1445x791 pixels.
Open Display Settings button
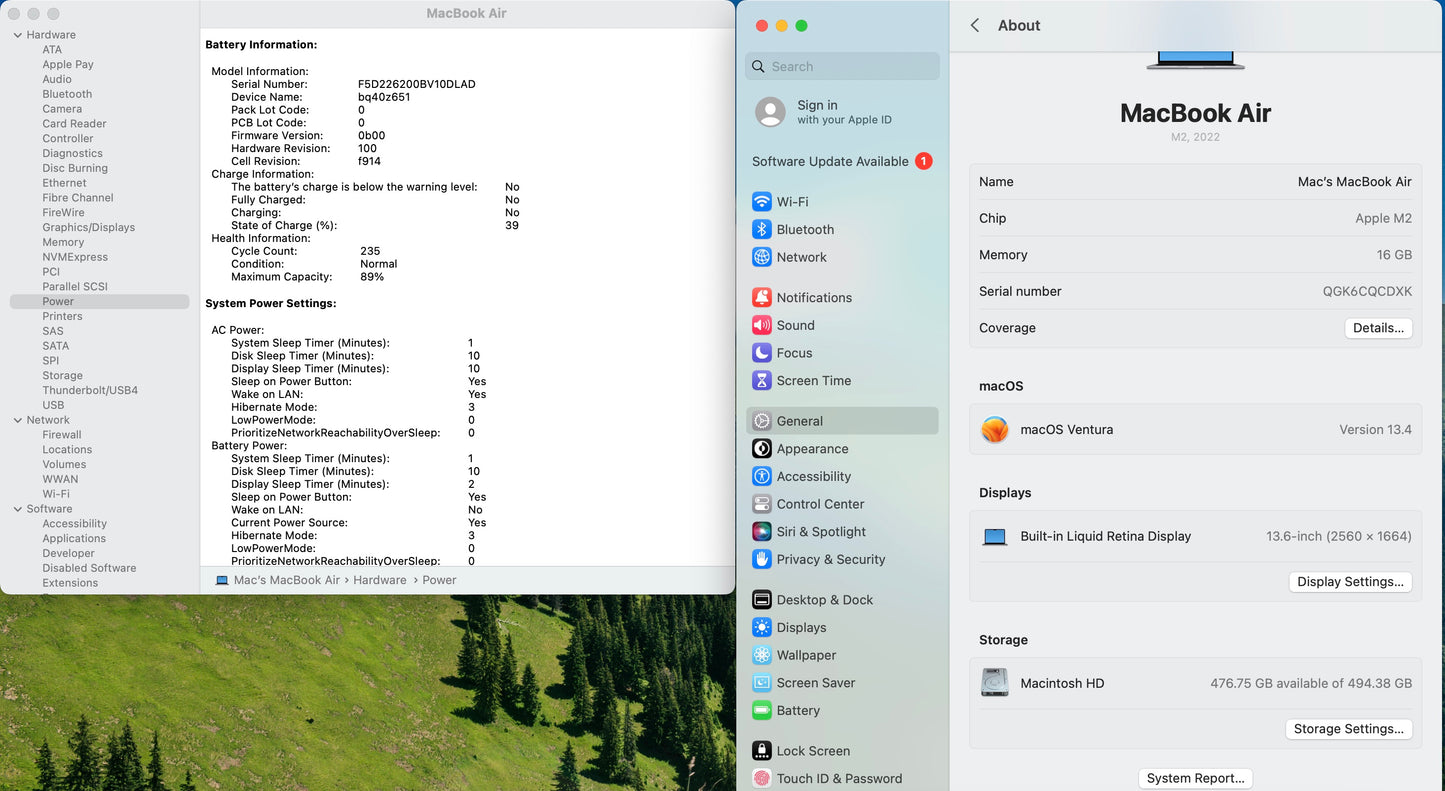point(1350,582)
